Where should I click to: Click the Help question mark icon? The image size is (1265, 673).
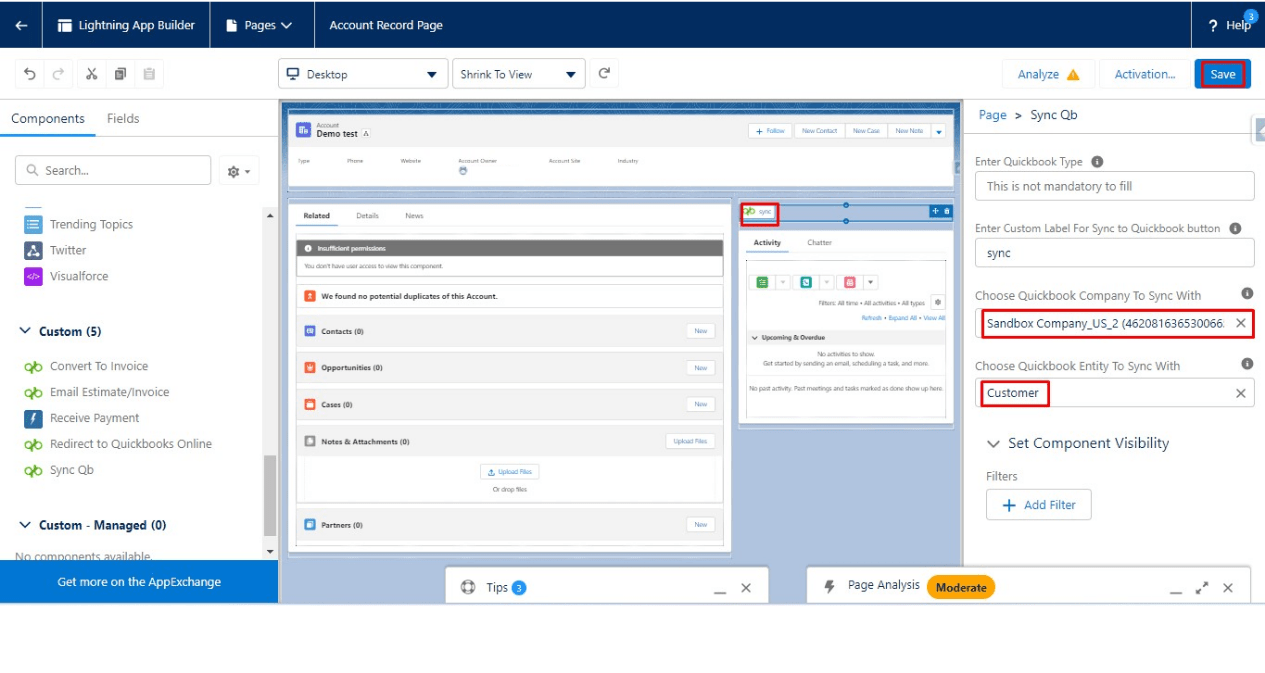(x=1213, y=26)
